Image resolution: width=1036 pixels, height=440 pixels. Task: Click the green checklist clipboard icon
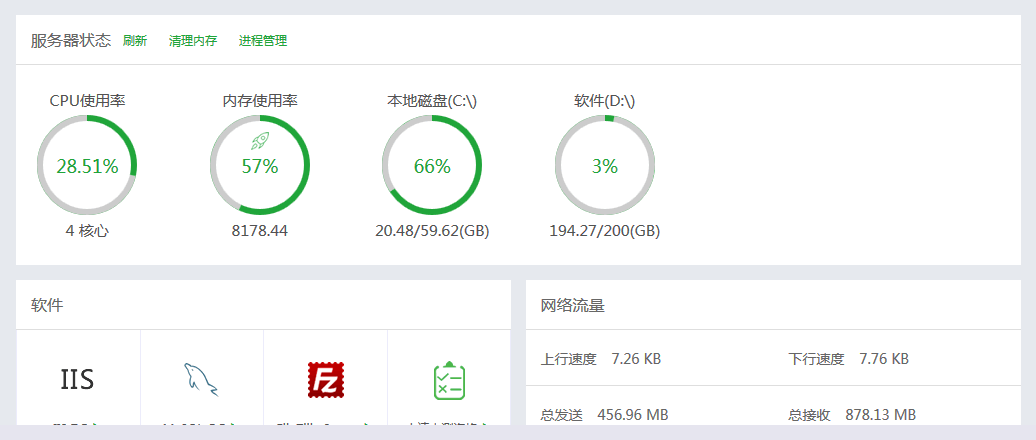pos(449,381)
